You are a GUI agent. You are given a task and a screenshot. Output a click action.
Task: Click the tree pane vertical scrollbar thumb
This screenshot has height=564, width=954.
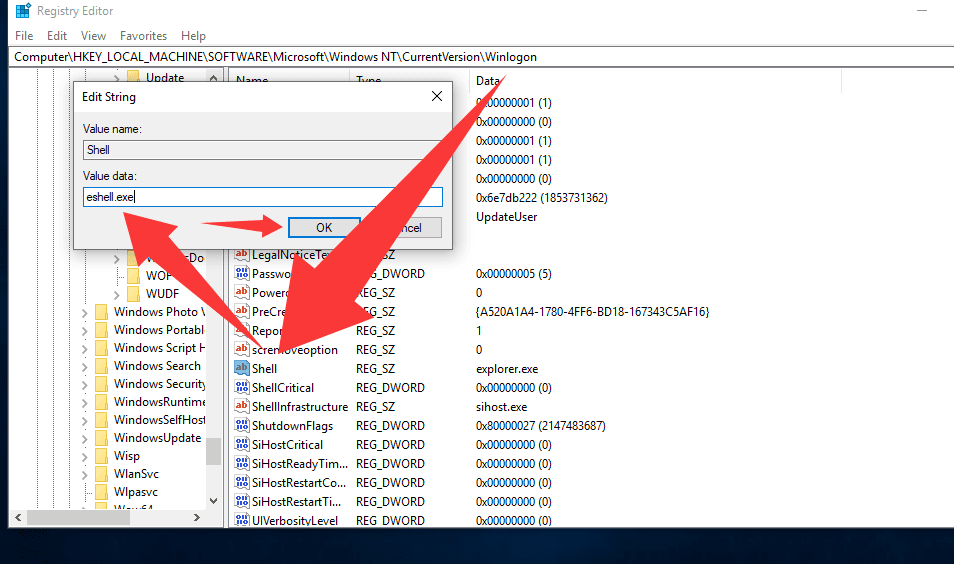[x=213, y=451]
